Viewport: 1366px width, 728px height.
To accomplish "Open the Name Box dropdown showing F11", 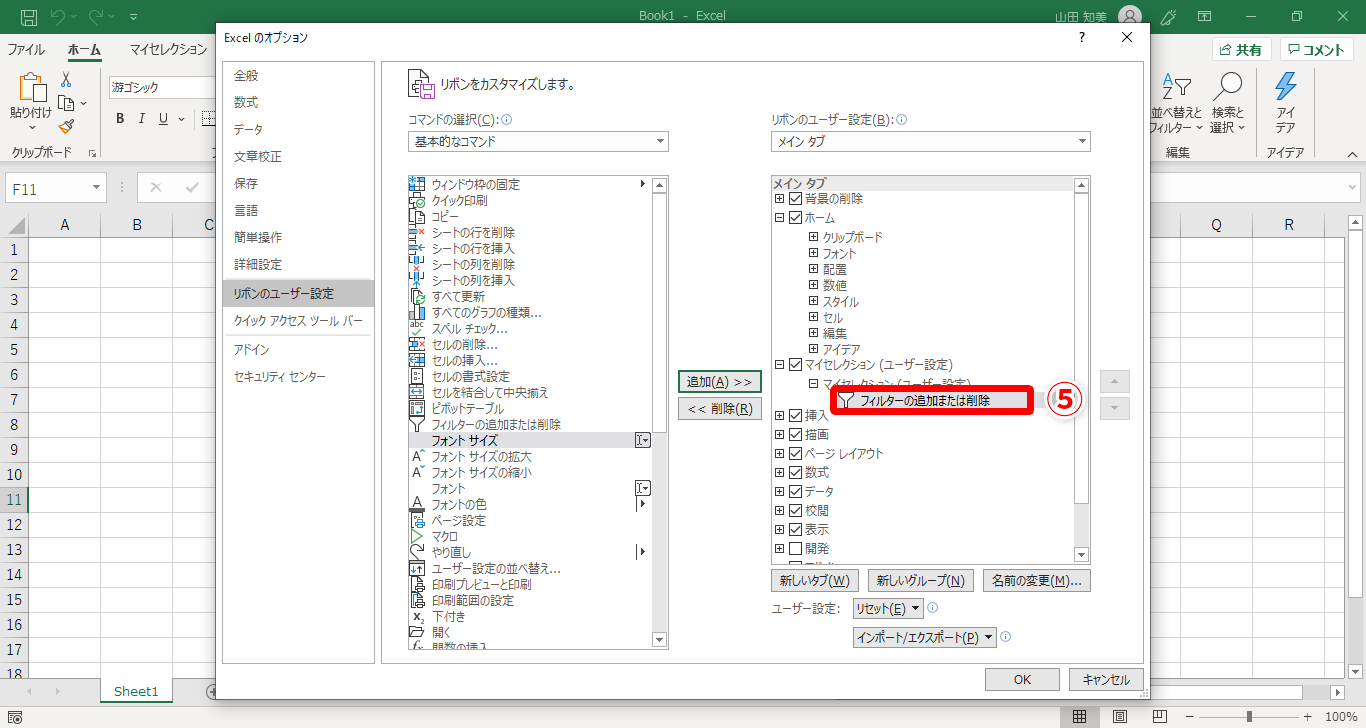I will [96, 188].
